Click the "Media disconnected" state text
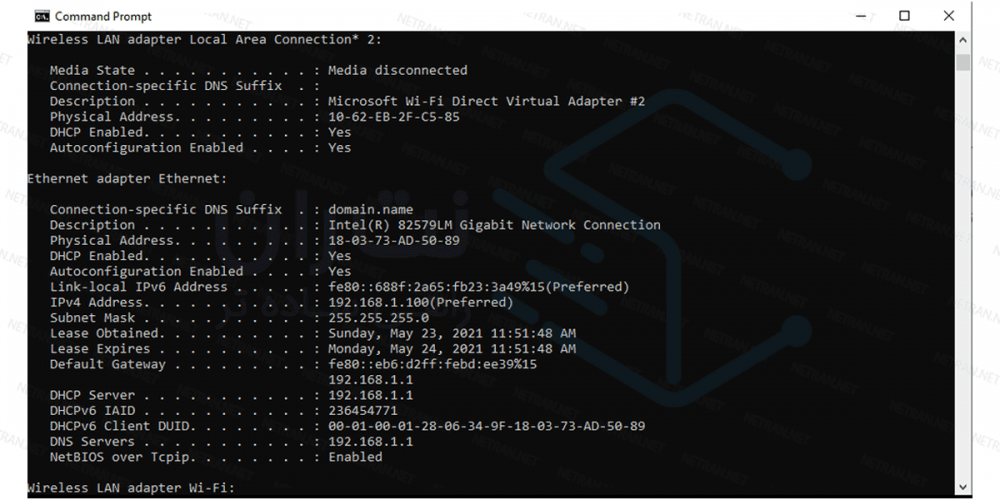Image resolution: width=1000 pixels, height=500 pixels. tap(397, 70)
